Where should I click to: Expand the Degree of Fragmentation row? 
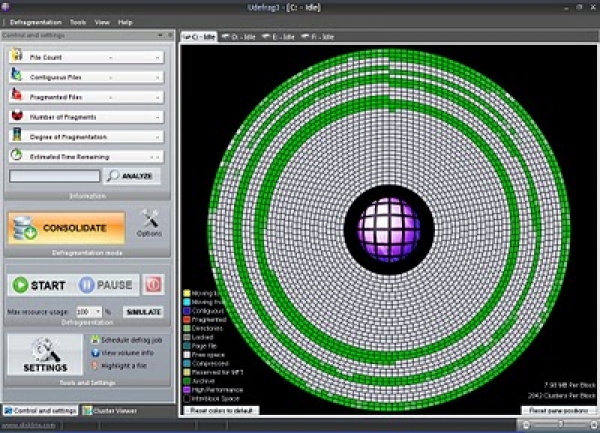tap(159, 137)
